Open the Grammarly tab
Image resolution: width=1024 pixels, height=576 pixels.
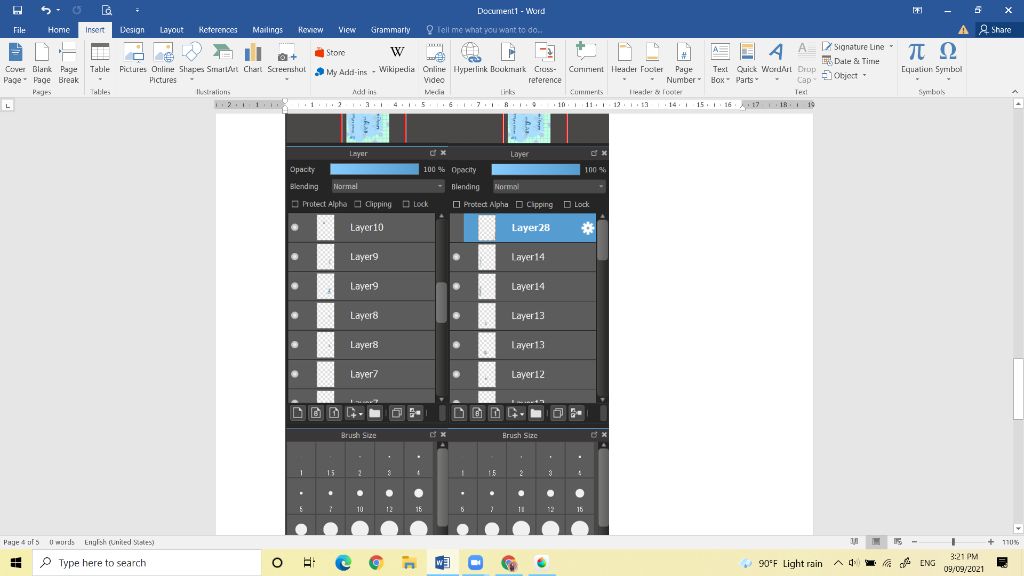point(391,29)
